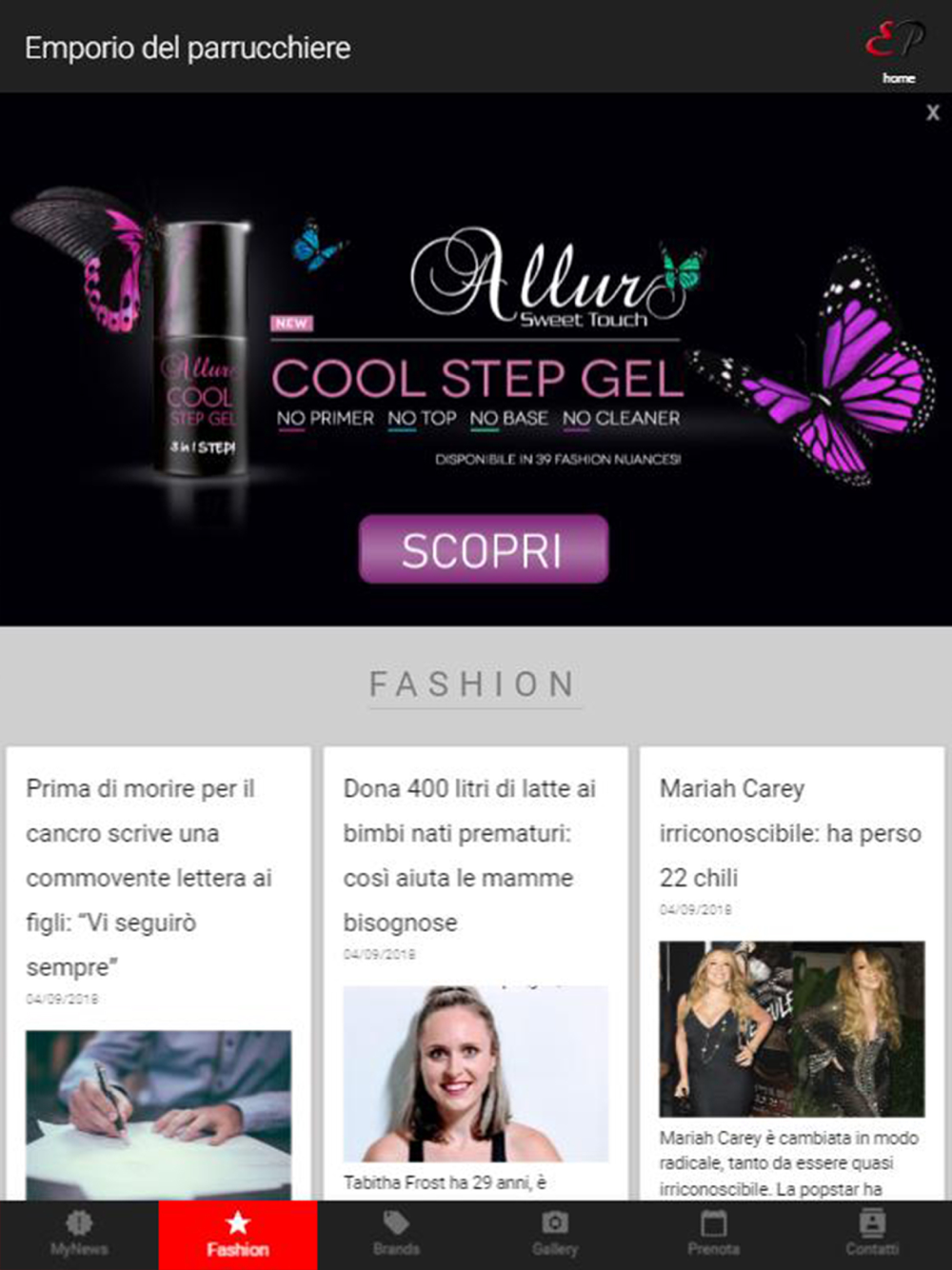Click the FASHION section heading
Image resolution: width=952 pixels, height=1270 pixels.
[473, 684]
